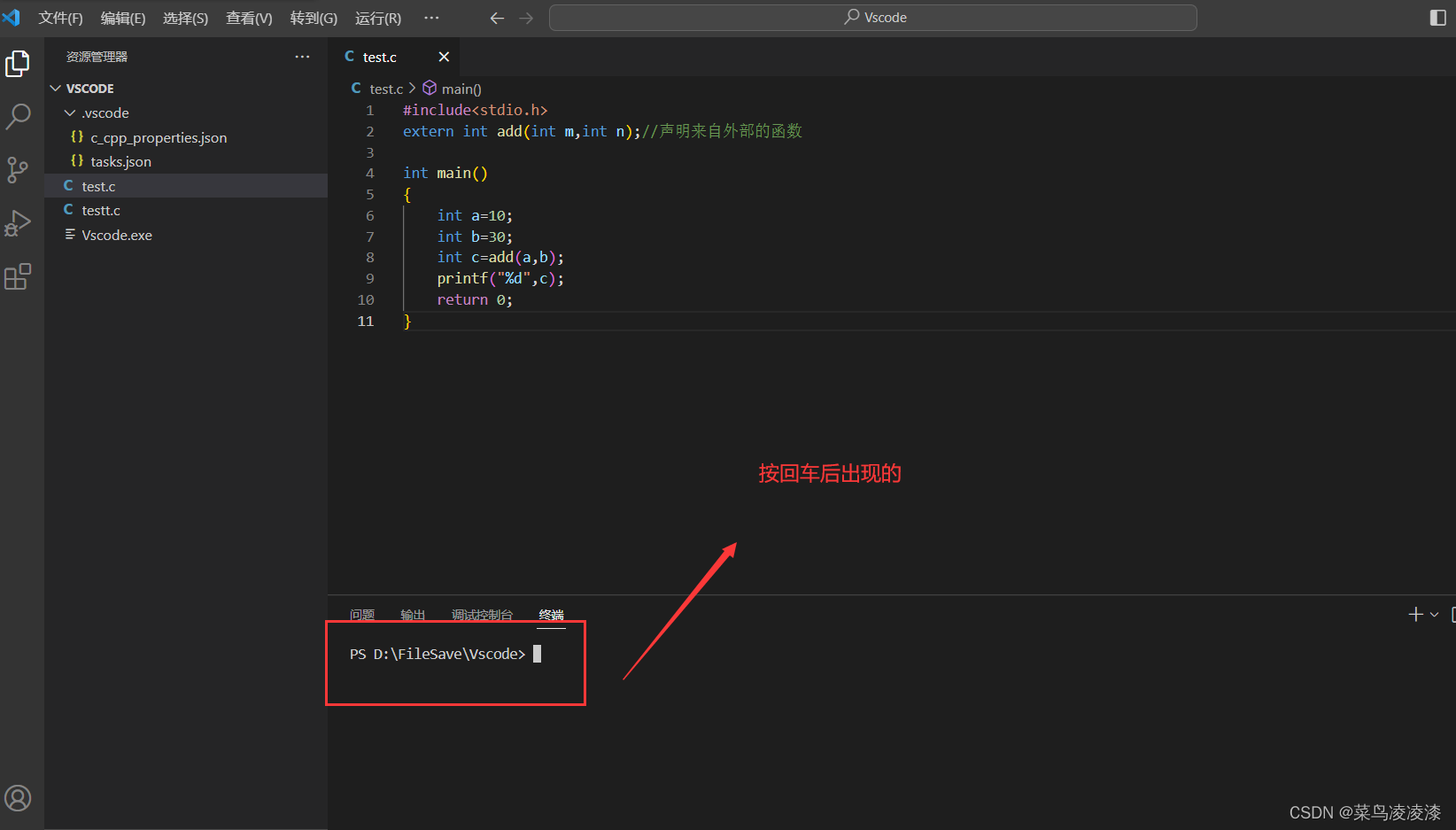This screenshot has width=1456, height=830.
Task: Select the 终端 panel tab
Action: tap(551, 614)
